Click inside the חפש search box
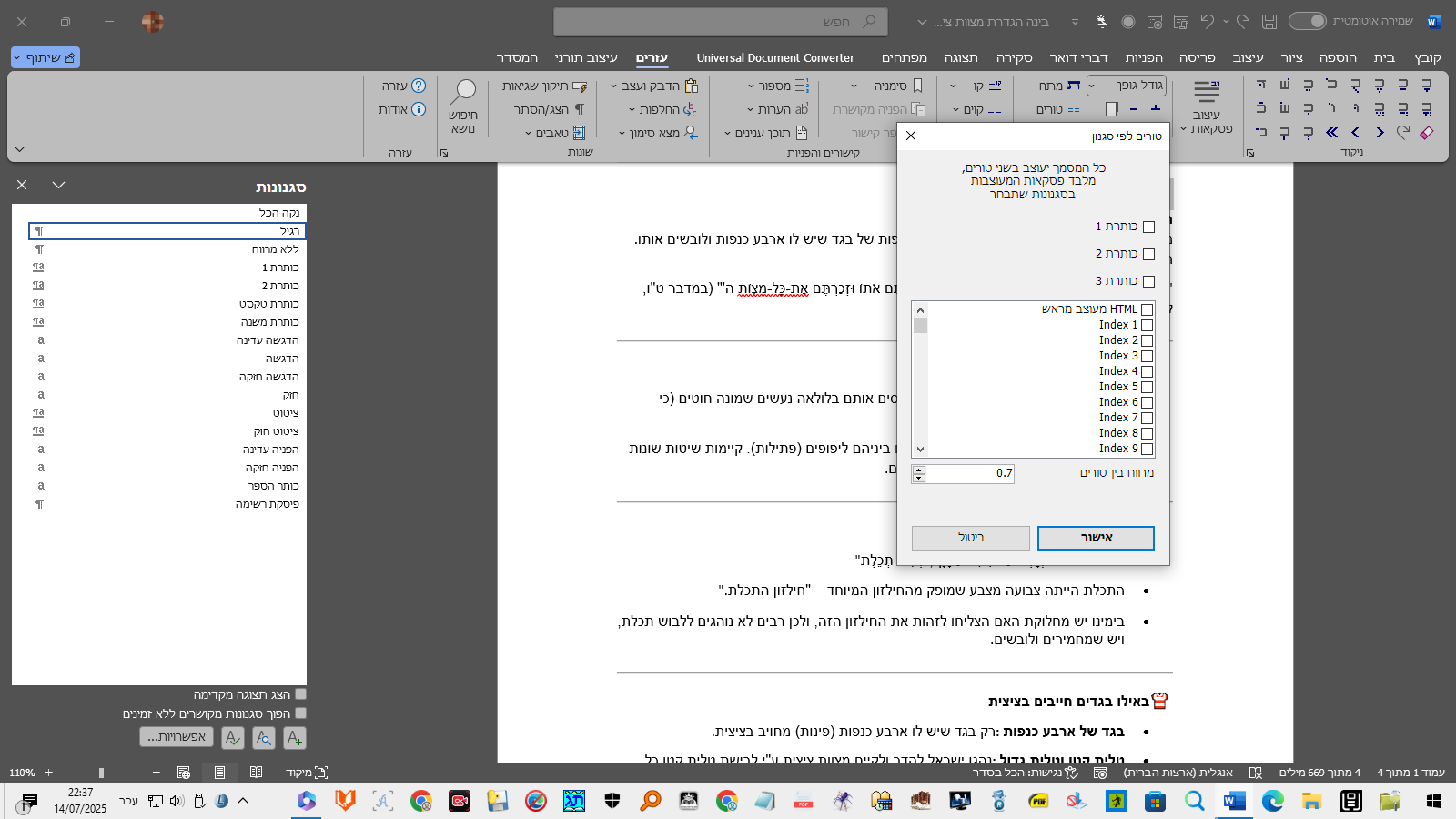Screen dimensions: 1456x819 (721, 22)
